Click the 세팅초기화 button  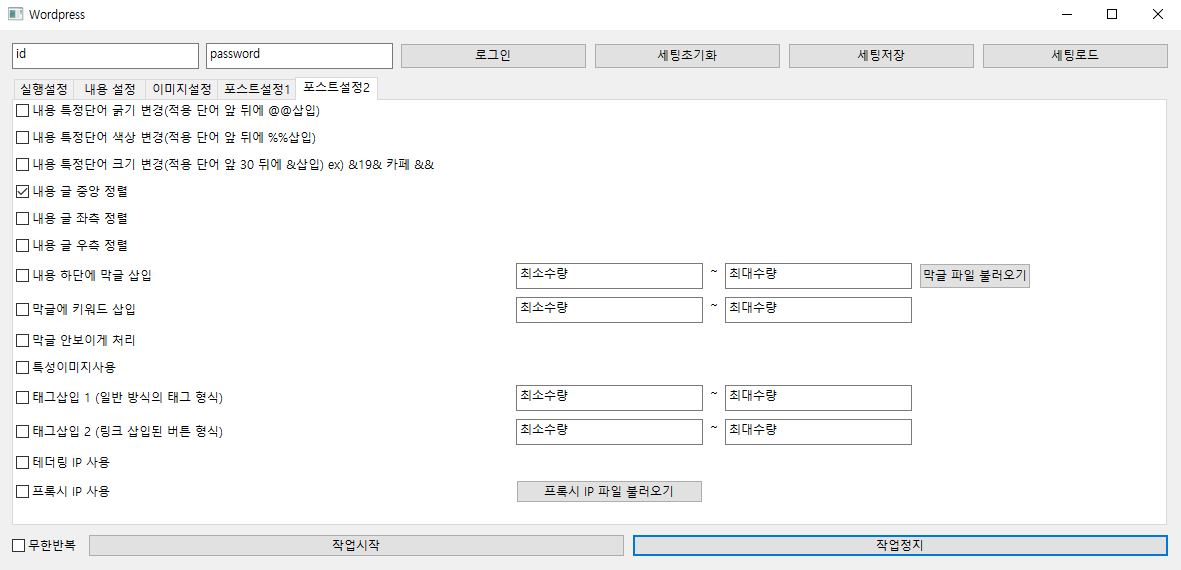(687, 56)
